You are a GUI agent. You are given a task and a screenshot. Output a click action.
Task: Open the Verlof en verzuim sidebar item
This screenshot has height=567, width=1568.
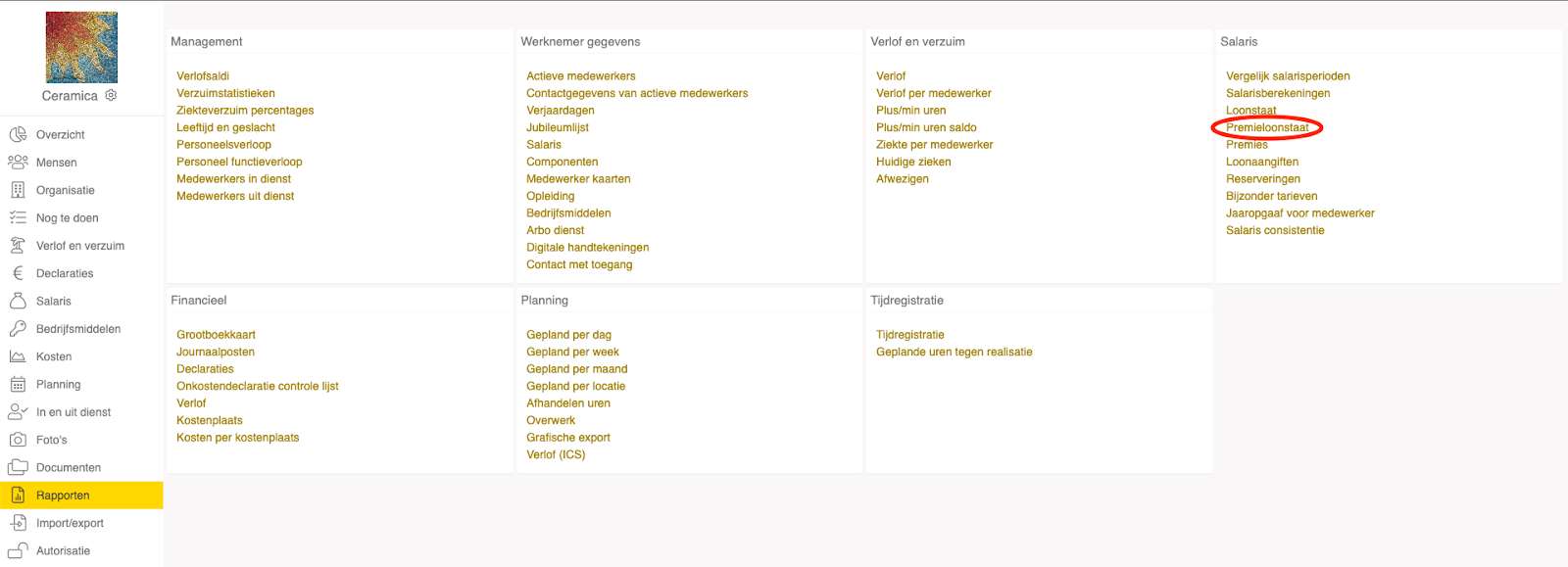pyautogui.click(x=80, y=246)
